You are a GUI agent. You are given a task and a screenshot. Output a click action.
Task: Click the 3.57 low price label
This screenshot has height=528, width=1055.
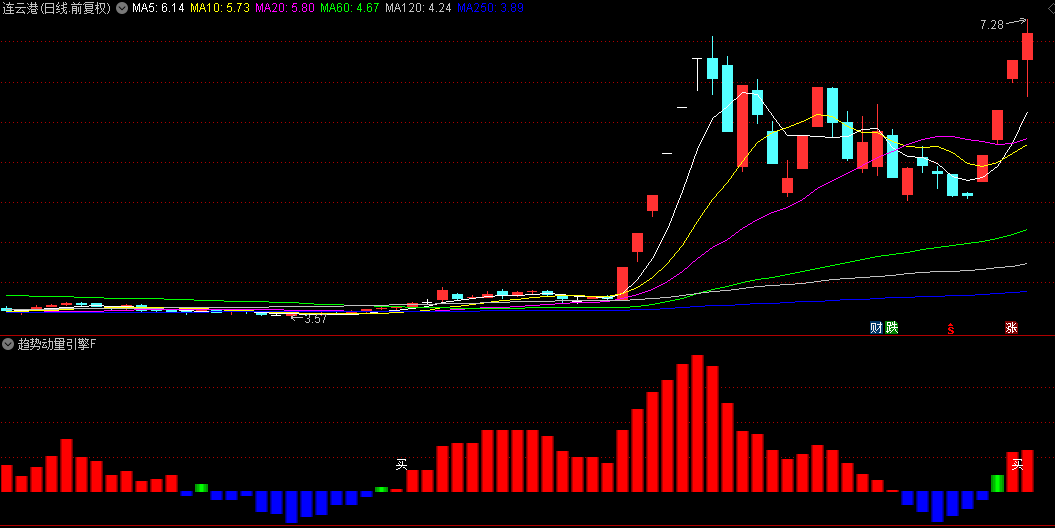tap(315, 319)
